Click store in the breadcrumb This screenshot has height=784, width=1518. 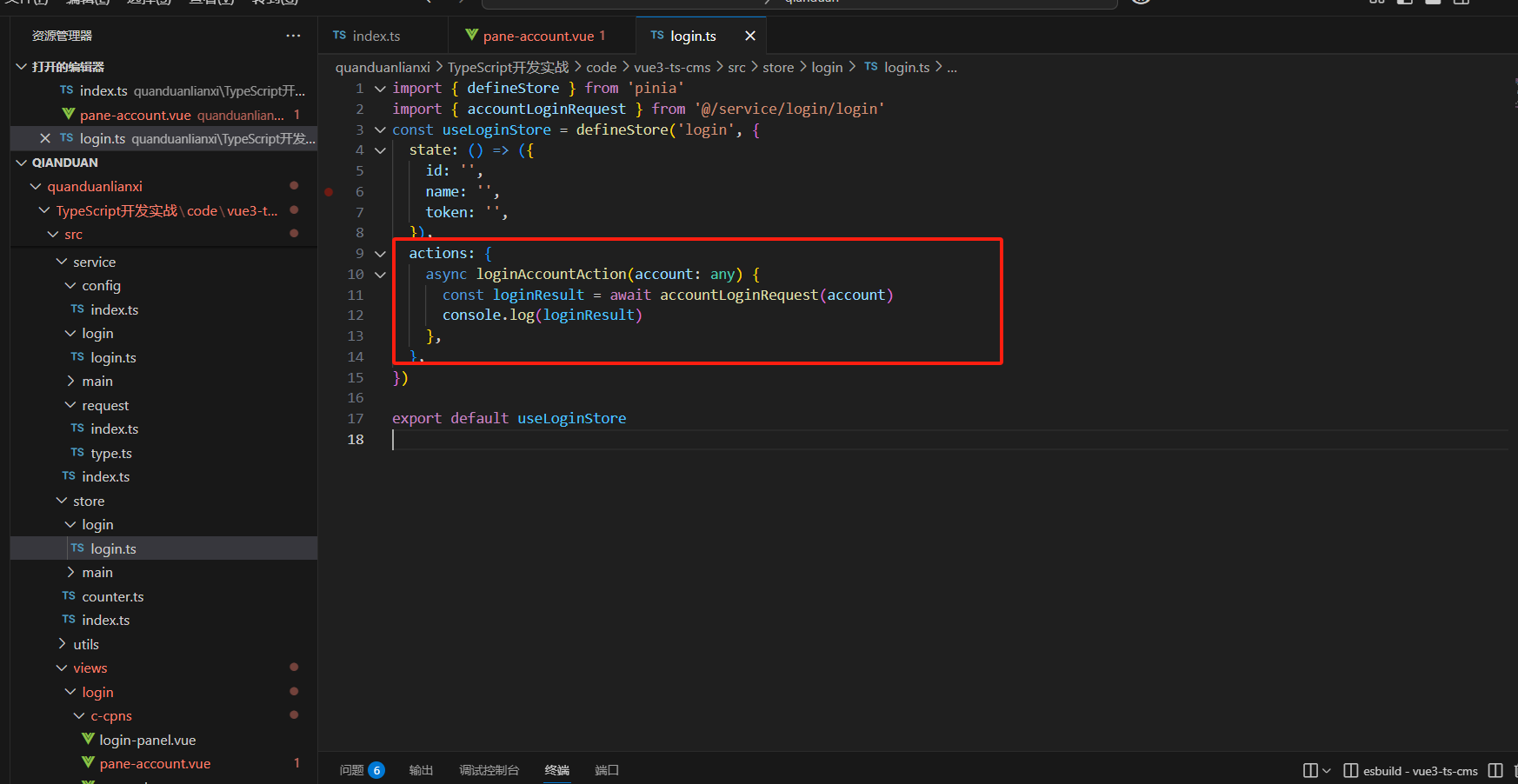tap(778, 68)
